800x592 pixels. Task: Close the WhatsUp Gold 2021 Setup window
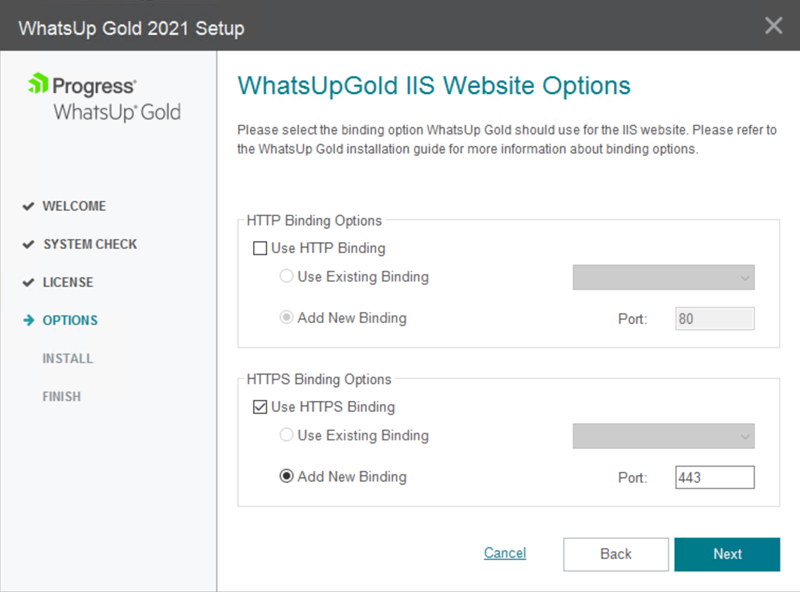click(x=773, y=25)
